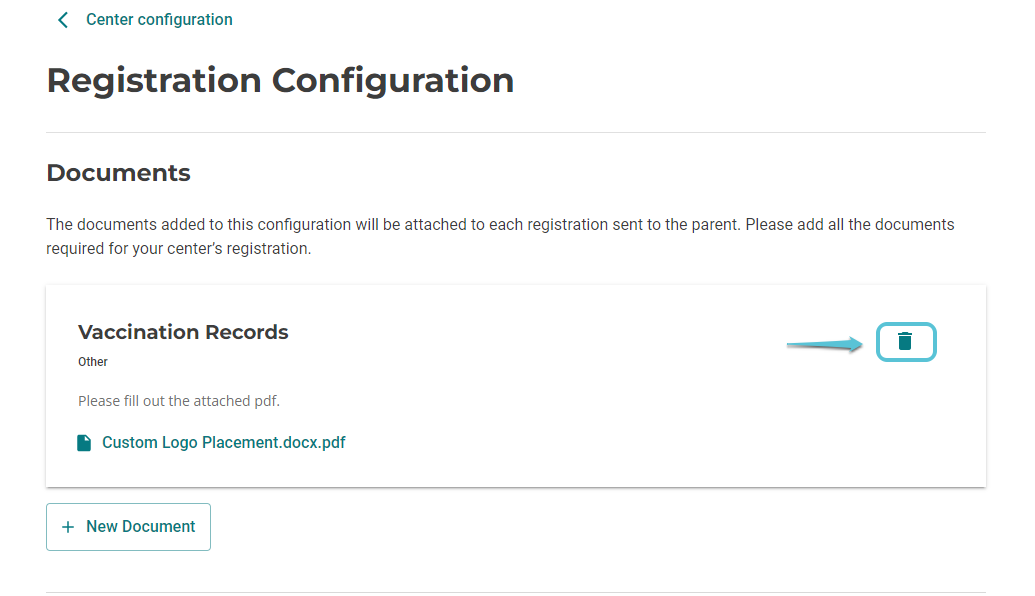Click blank space right of New Document button
1035x596 pixels.
(x=600, y=527)
